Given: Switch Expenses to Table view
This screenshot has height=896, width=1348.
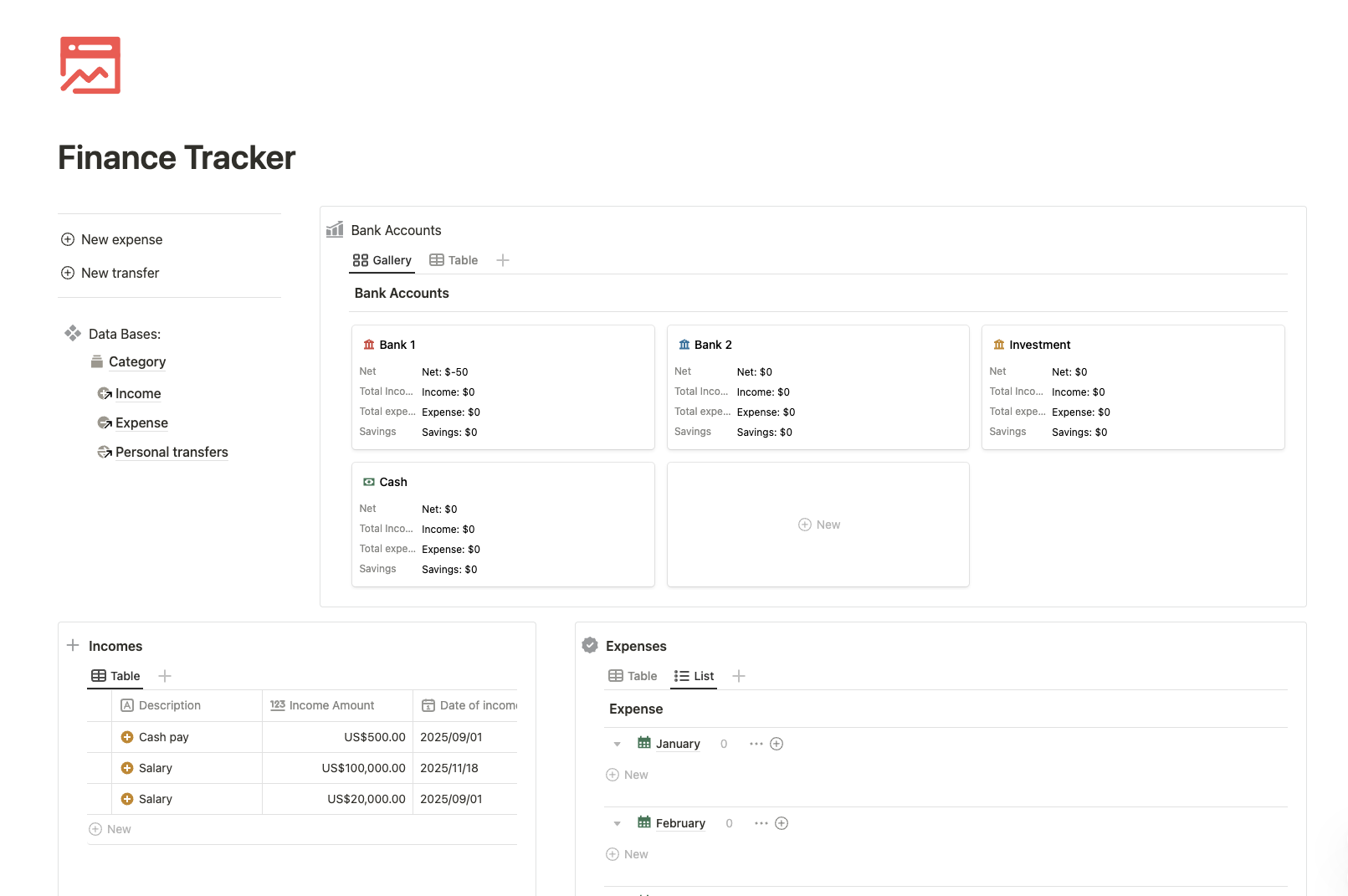Looking at the screenshot, I should pyautogui.click(x=633, y=676).
